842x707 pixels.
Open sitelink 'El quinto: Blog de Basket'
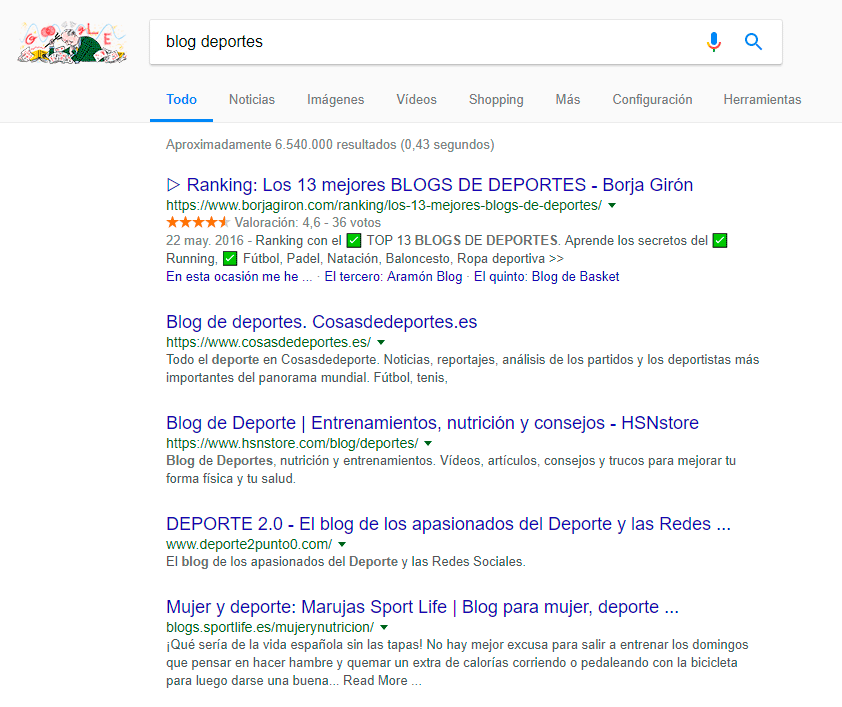(546, 276)
